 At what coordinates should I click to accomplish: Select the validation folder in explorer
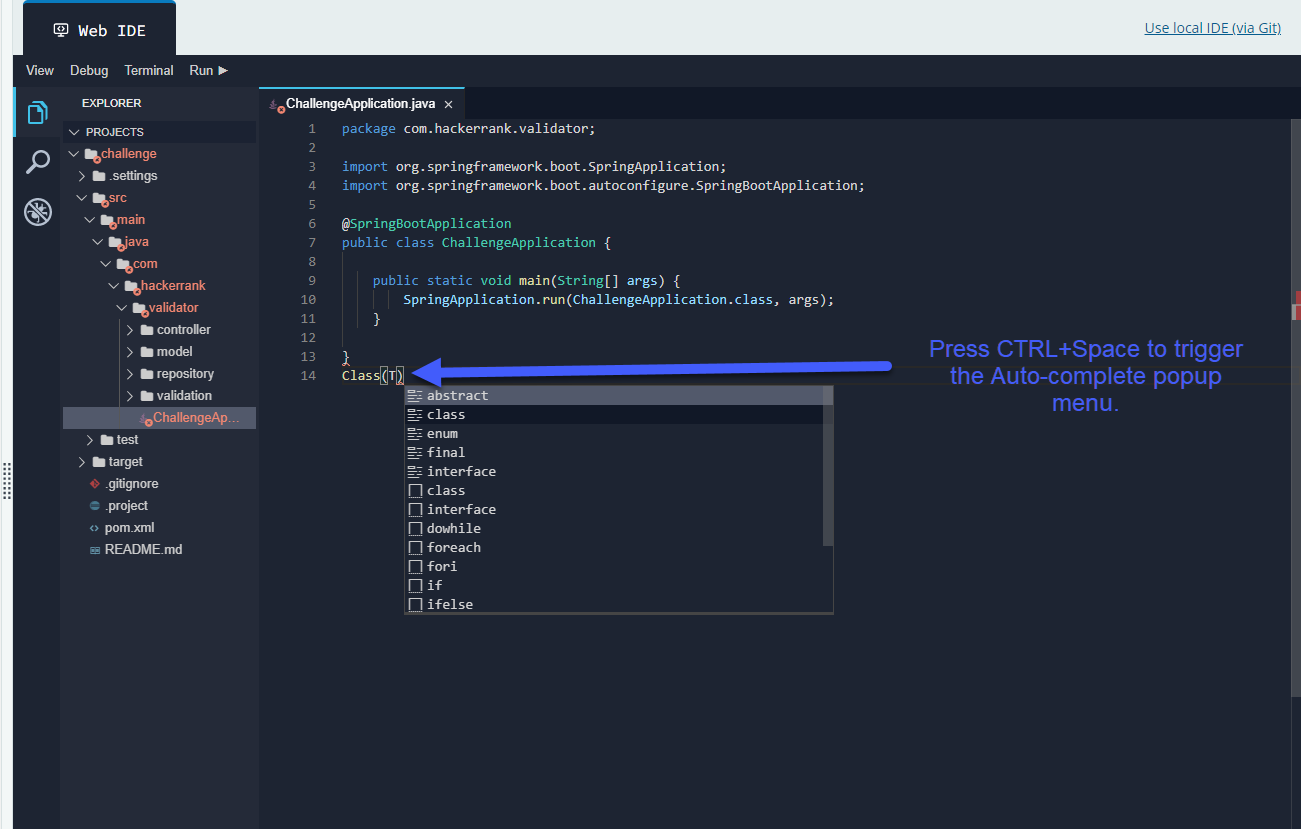pos(185,395)
